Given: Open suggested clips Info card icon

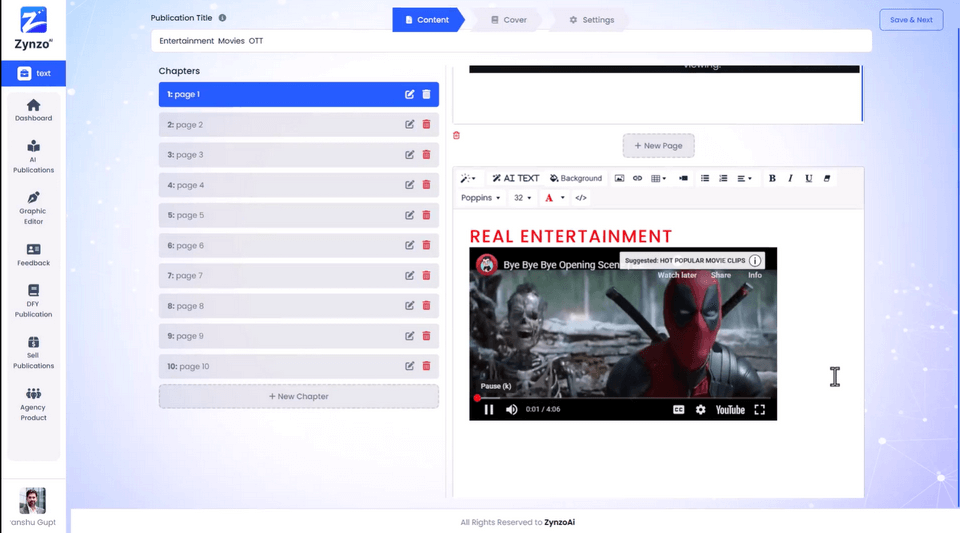Looking at the screenshot, I should coord(755,261).
